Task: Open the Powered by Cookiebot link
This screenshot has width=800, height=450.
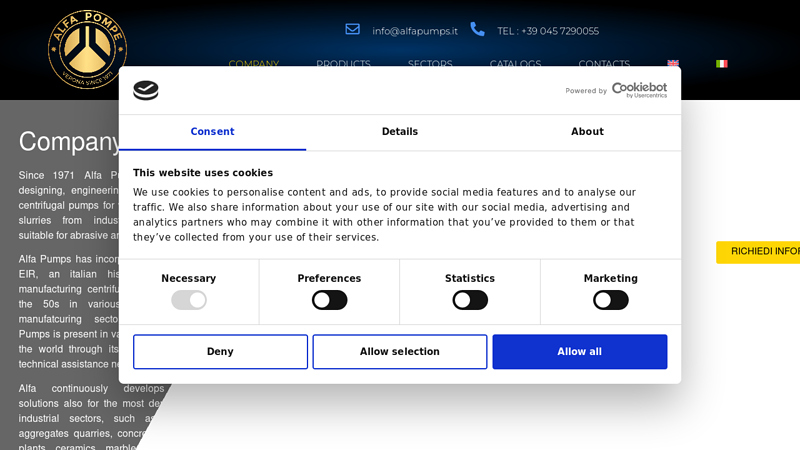Action: pyautogui.click(x=616, y=90)
